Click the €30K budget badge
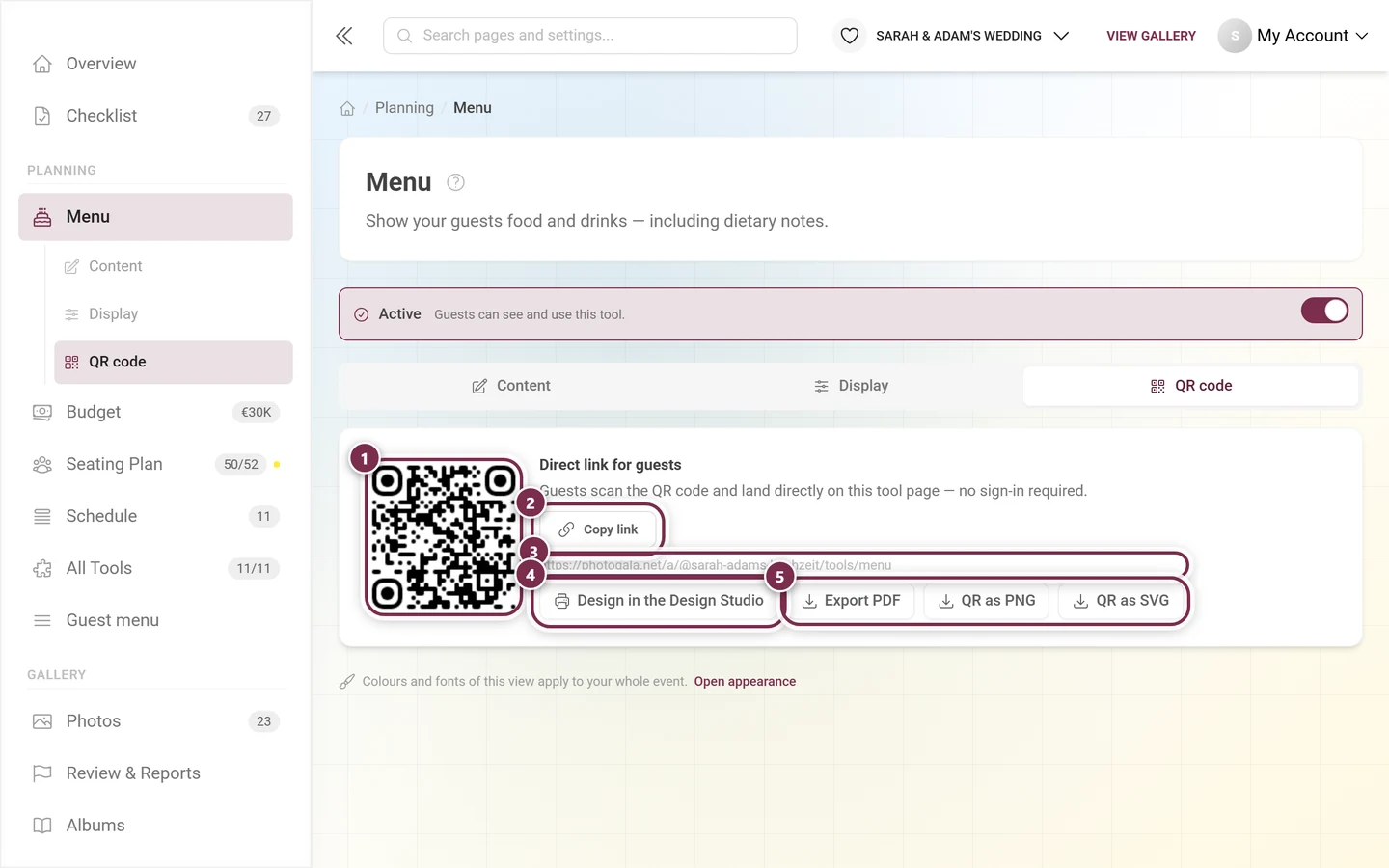This screenshot has width=1389, height=868. pos(257,412)
